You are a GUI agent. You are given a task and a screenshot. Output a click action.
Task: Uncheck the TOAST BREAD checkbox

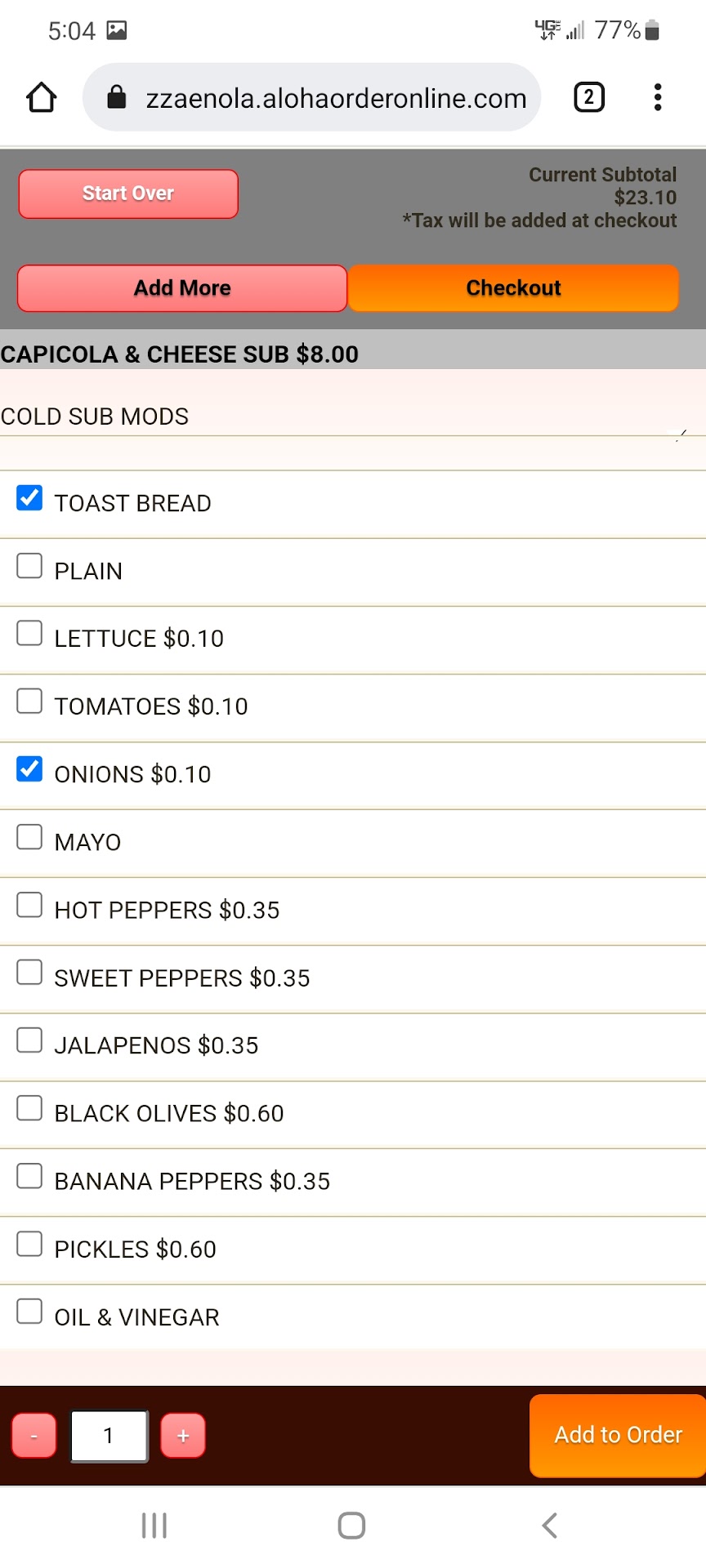click(x=29, y=498)
